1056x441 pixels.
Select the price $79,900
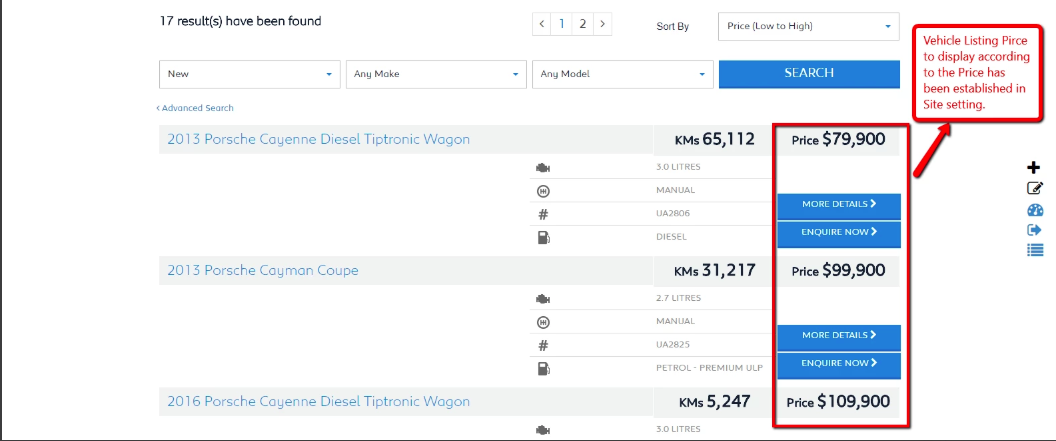[853, 139]
